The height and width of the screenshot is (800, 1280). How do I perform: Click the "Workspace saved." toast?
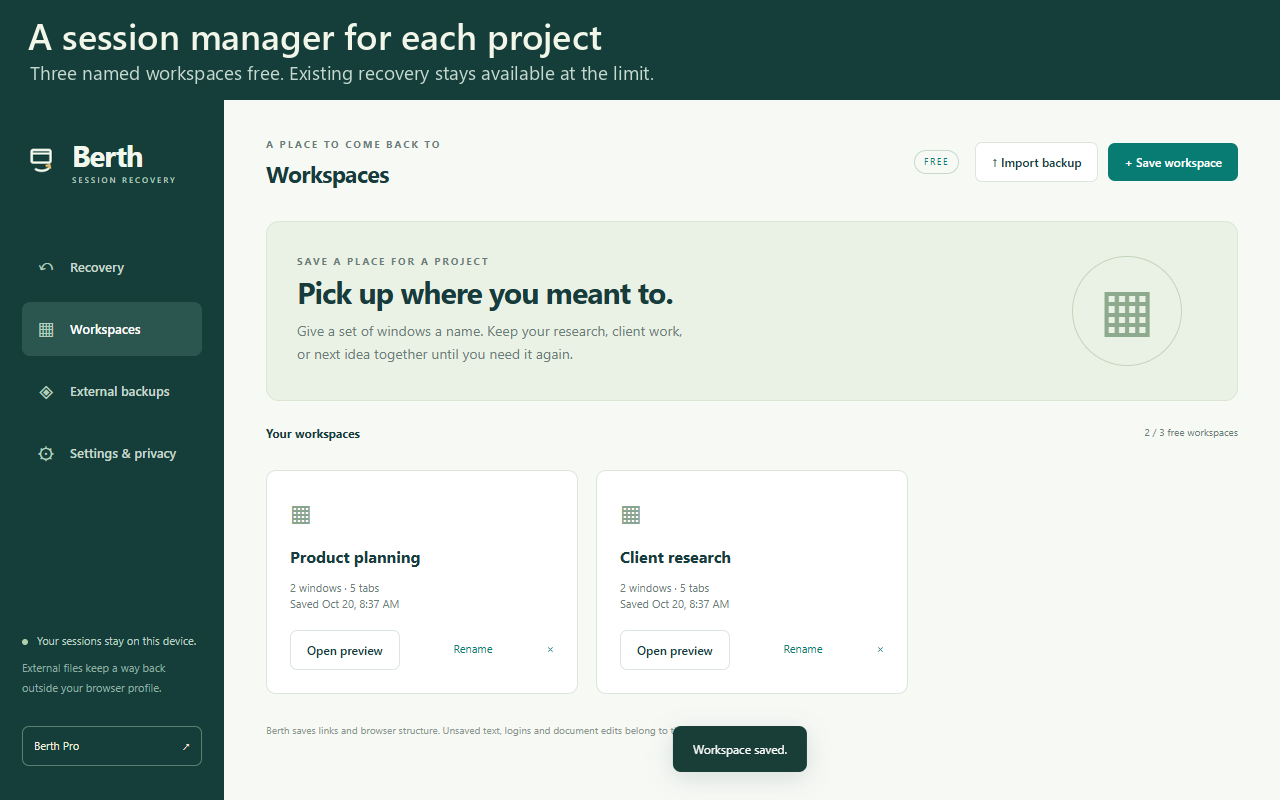(x=740, y=749)
